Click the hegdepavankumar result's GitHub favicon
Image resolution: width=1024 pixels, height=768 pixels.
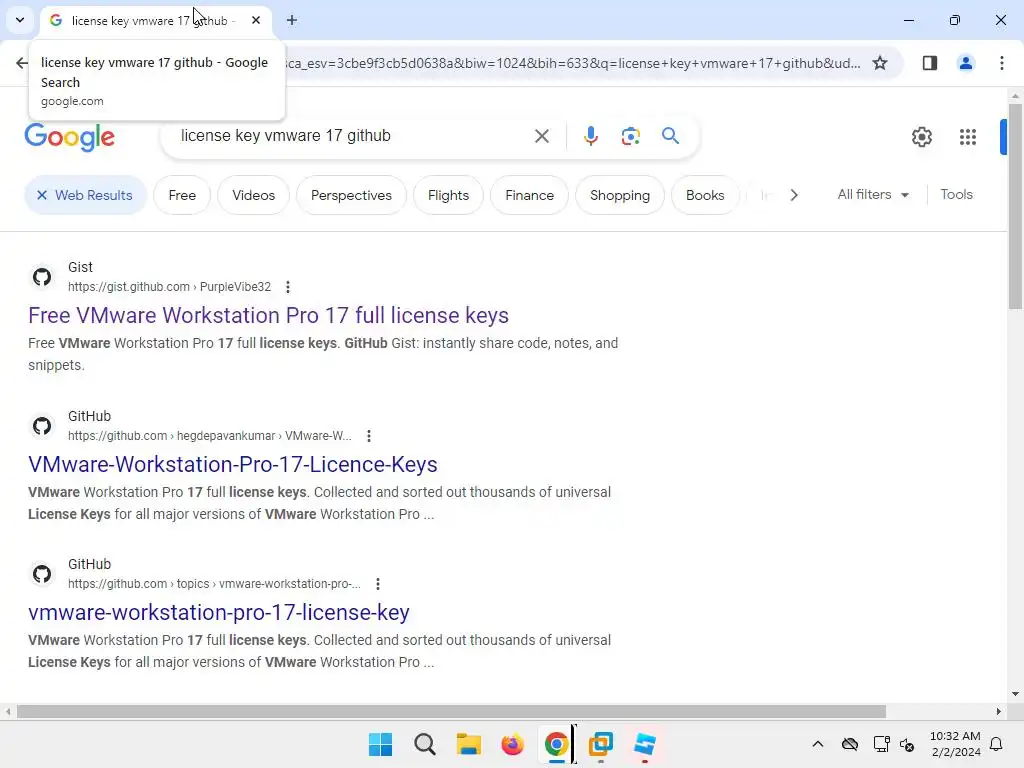(42, 426)
